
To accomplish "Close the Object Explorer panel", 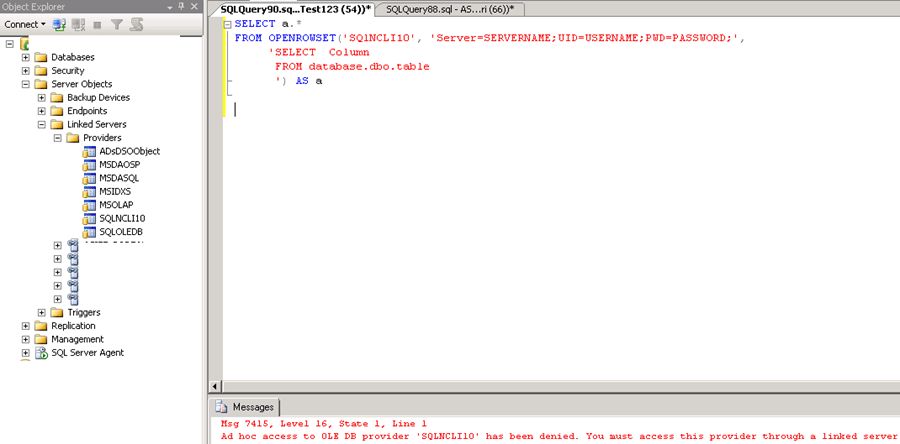I will [194, 7].
